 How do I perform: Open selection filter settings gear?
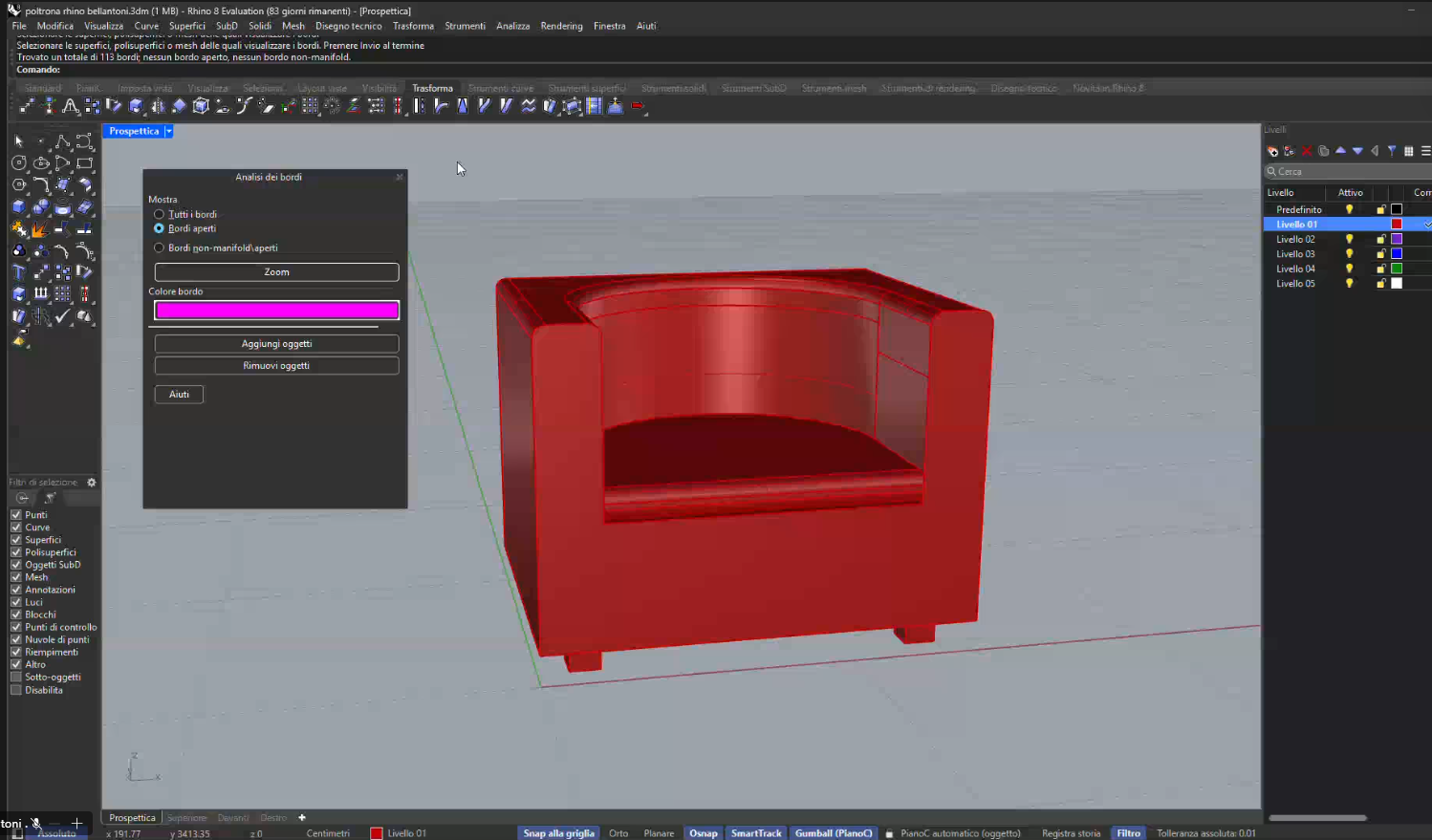(x=92, y=483)
